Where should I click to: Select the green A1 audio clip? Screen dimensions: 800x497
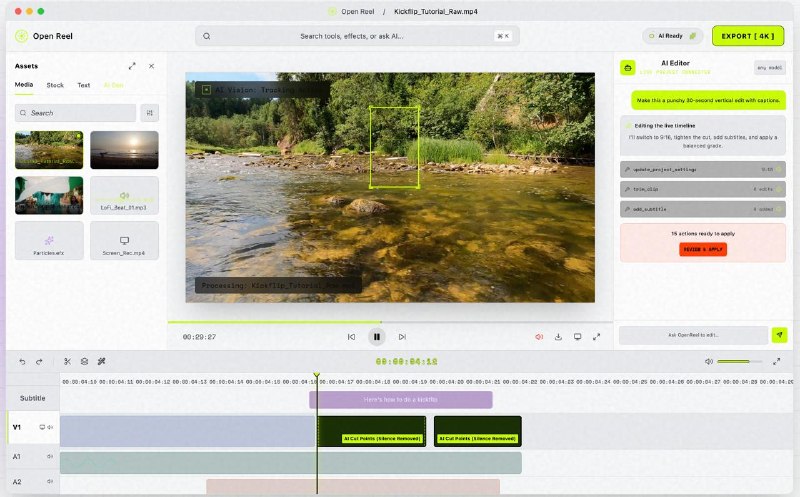pyautogui.click(x=291, y=463)
